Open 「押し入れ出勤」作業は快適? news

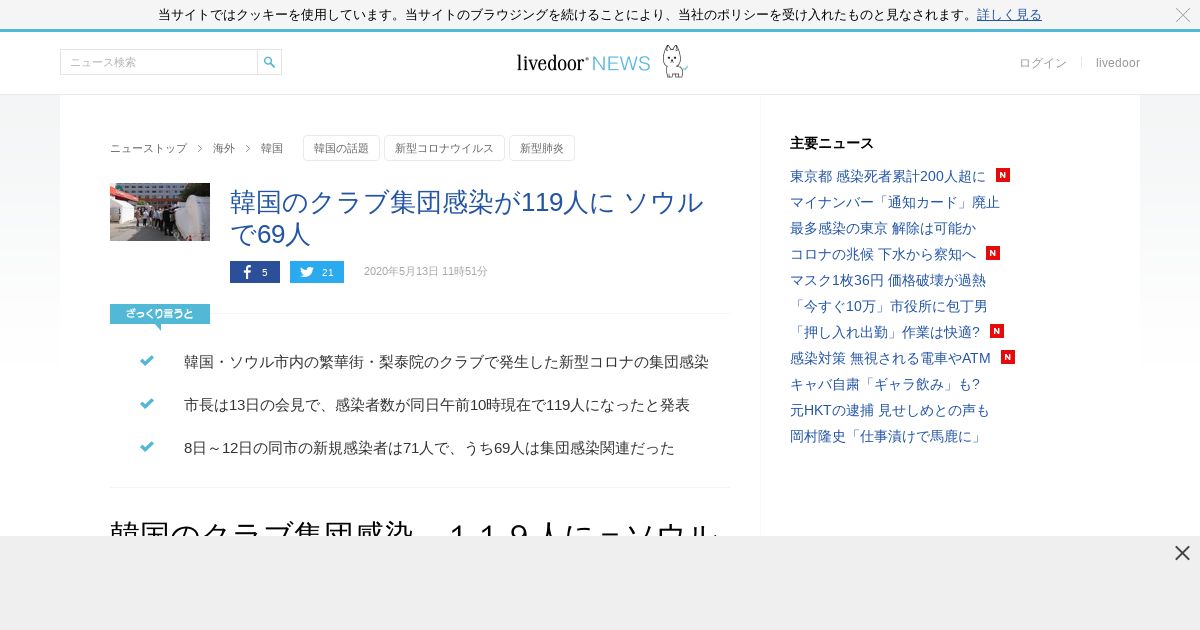pyautogui.click(x=885, y=332)
